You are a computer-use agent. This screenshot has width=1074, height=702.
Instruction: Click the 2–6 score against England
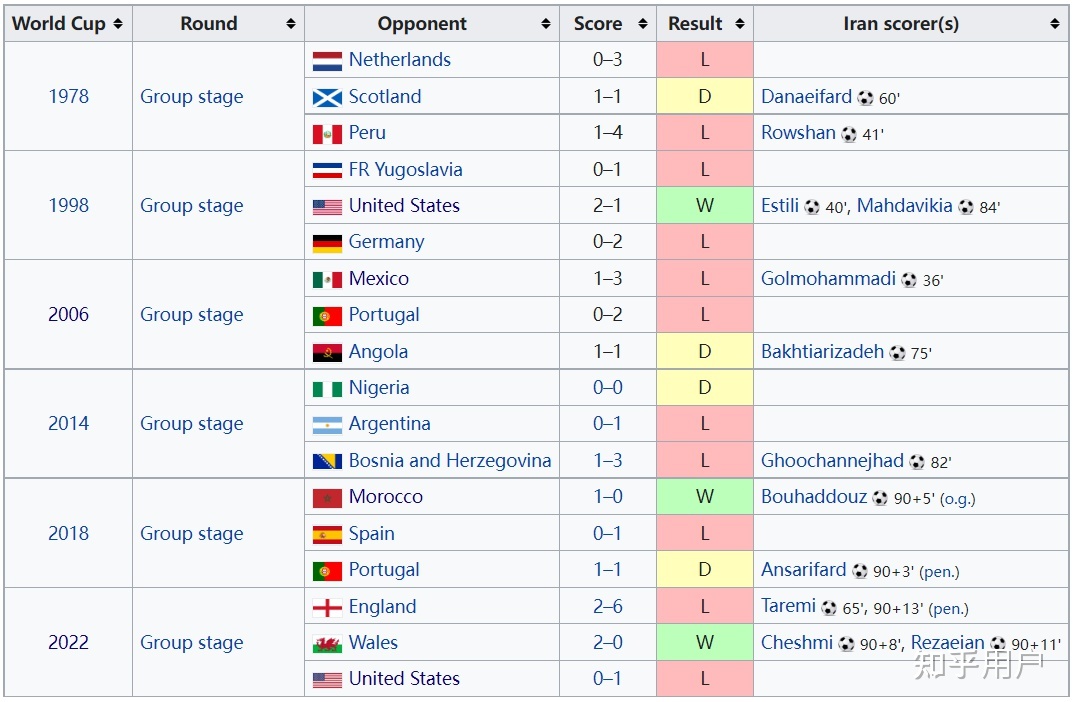pyautogui.click(x=607, y=607)
